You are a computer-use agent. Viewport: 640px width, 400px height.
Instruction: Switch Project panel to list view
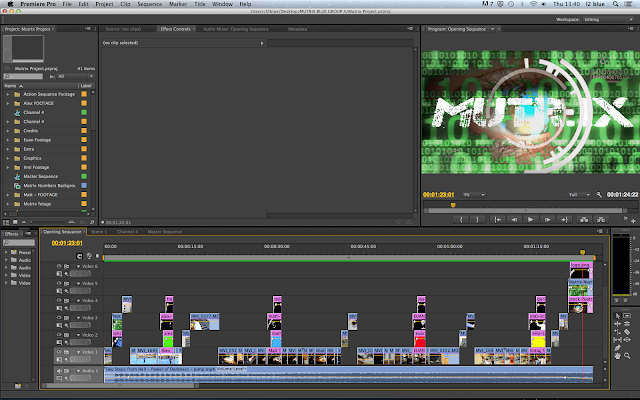pyautogui.click(x=6, y=222)
